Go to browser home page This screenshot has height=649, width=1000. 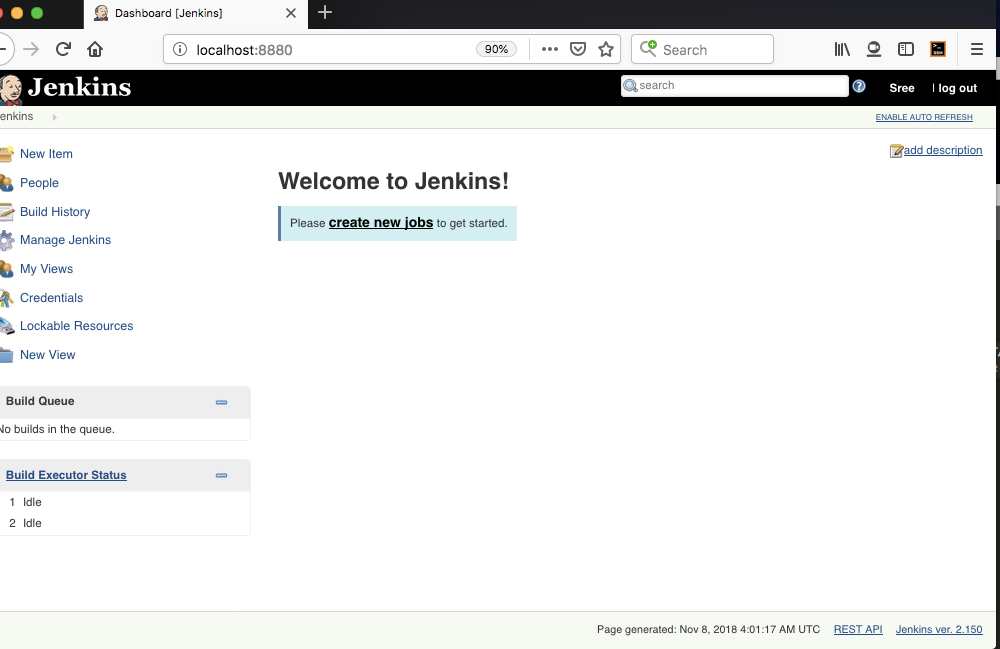pyautogui.click(x=95, y=49)
